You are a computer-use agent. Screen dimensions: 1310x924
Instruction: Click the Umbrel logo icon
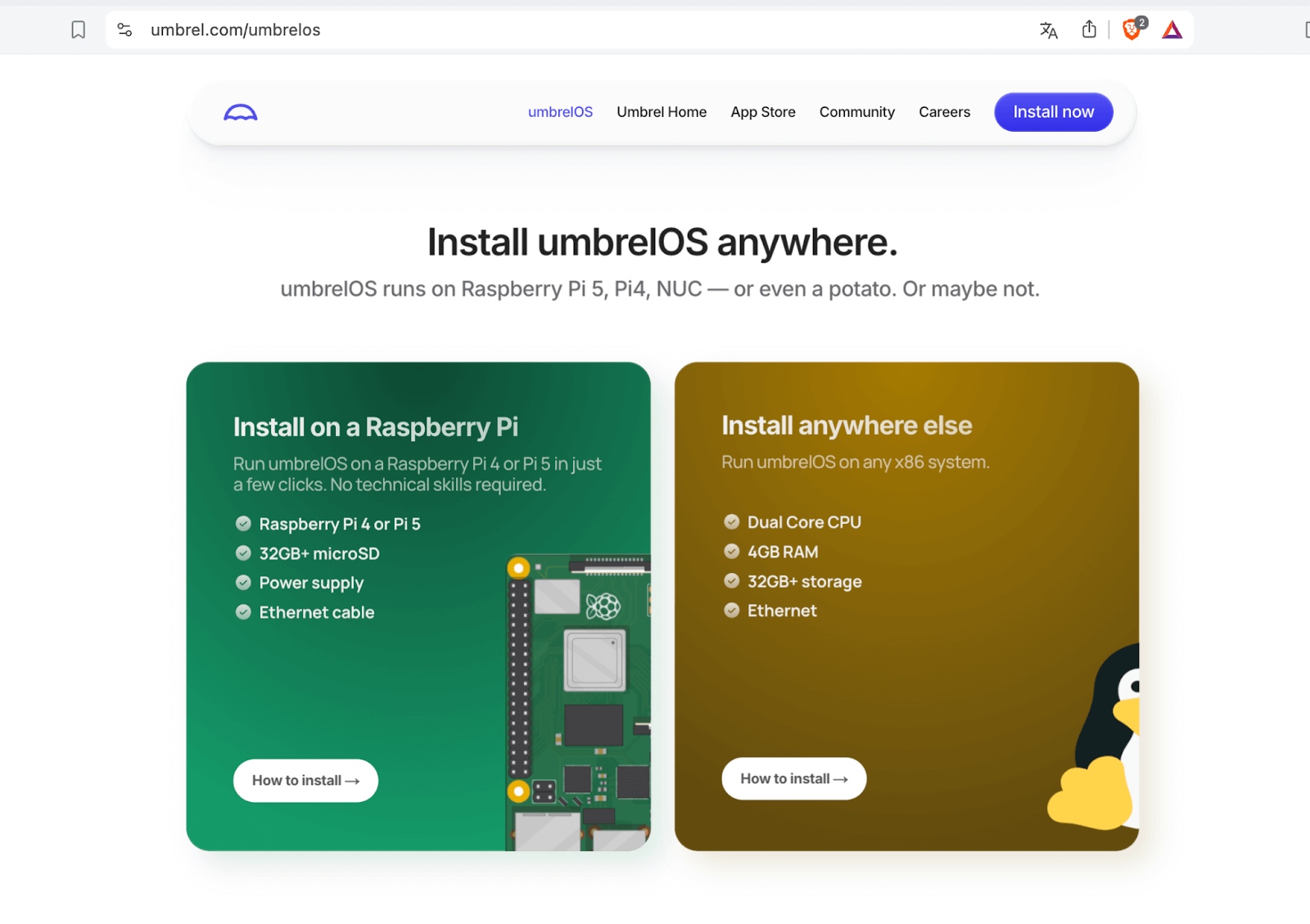pos(241,113)
